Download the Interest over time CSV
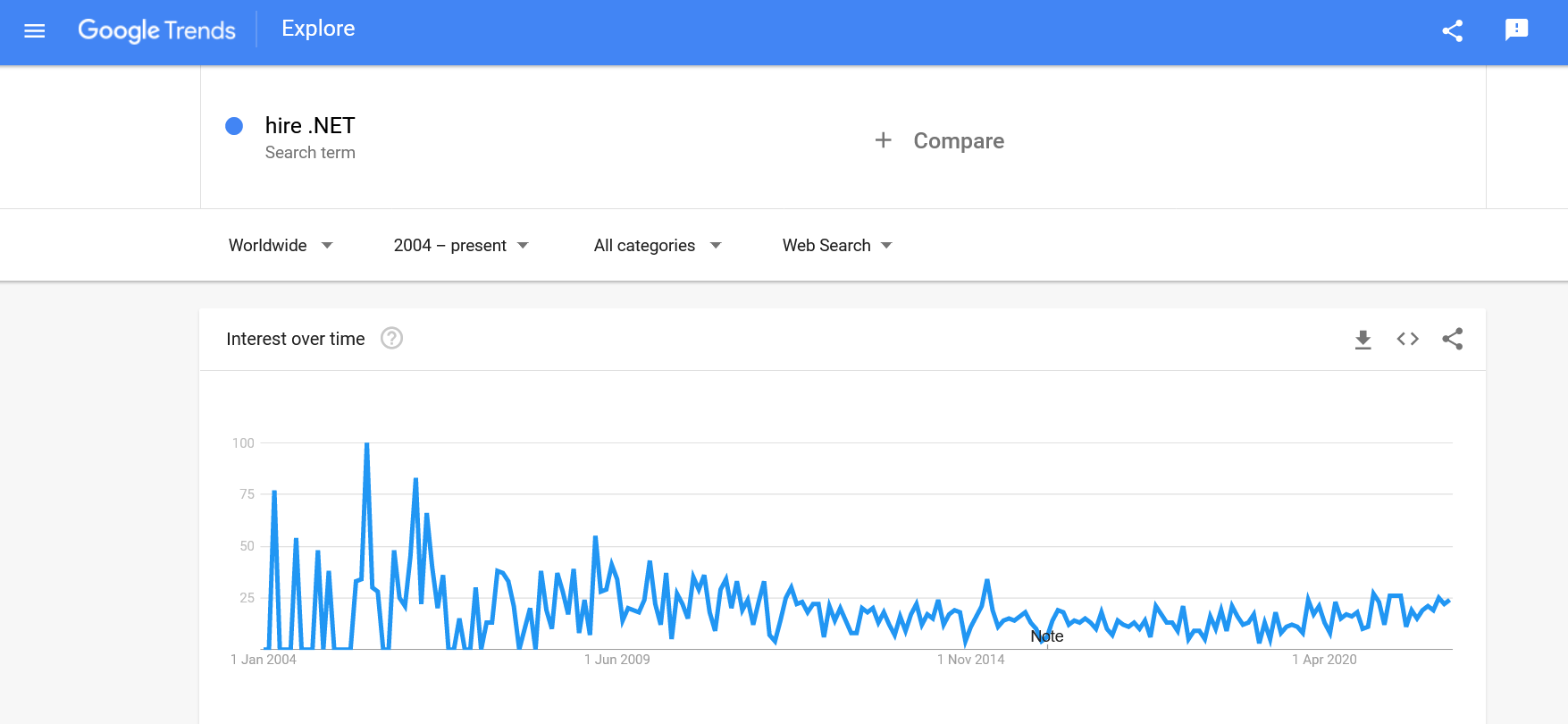This screenshot has height=724, width=1568. (x=1363, y=339)
